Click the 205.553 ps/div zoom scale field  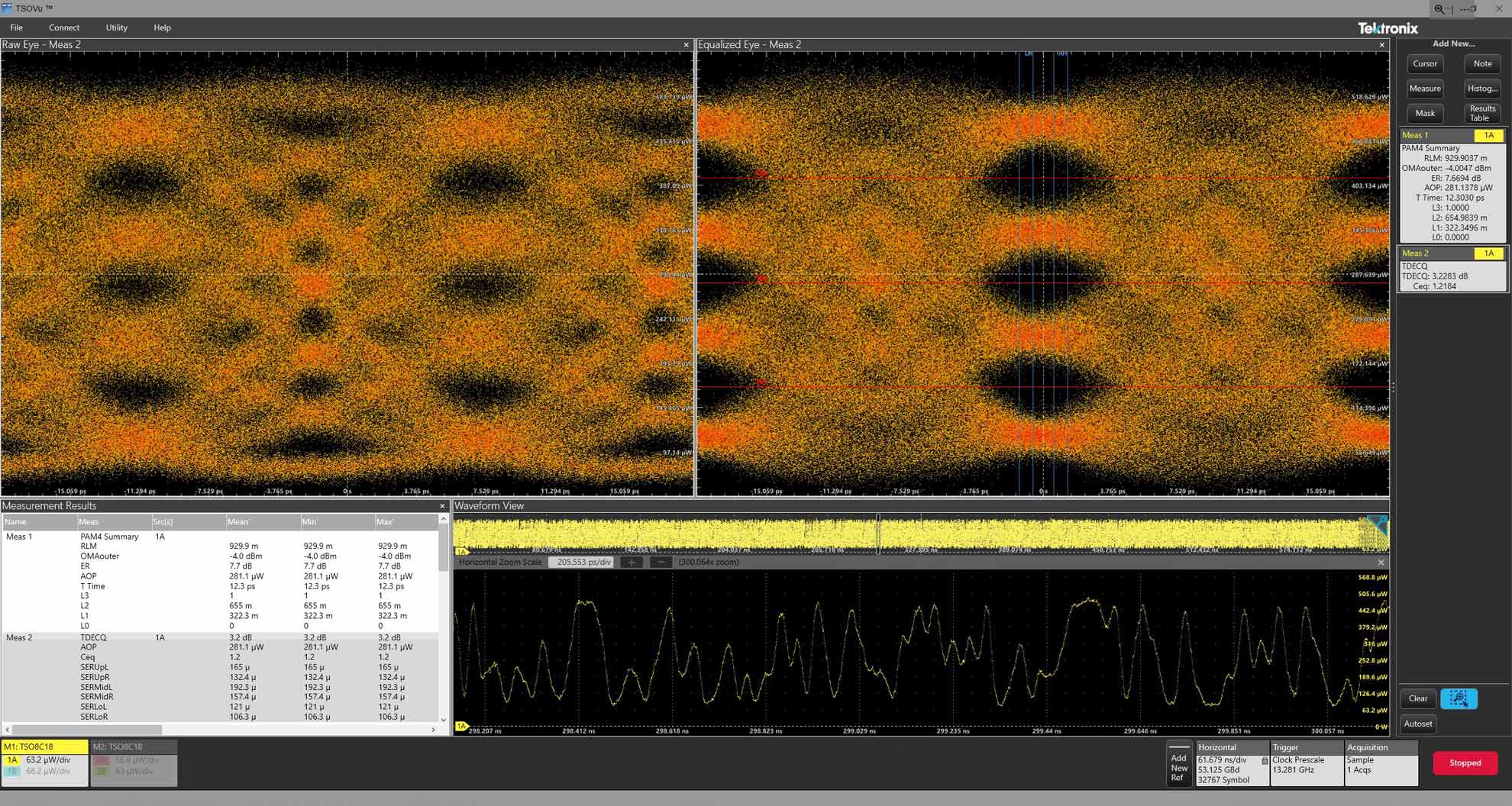[x=581, y=562]
